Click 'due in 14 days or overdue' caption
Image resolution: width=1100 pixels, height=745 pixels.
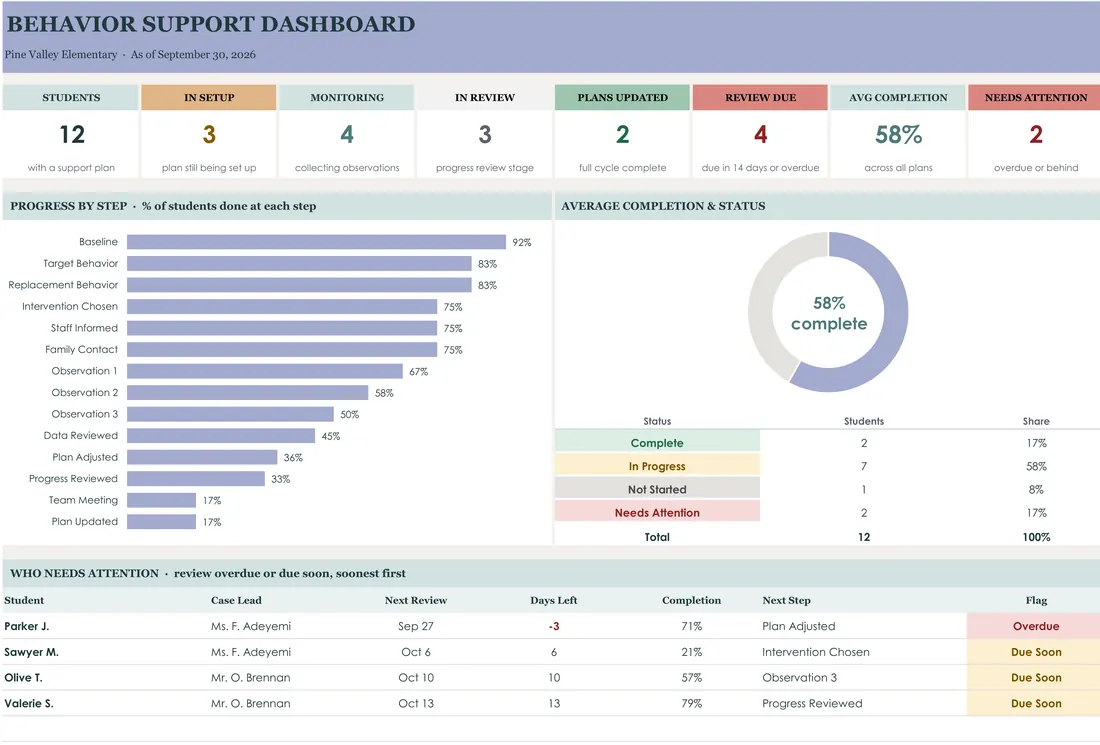point(760,168)
